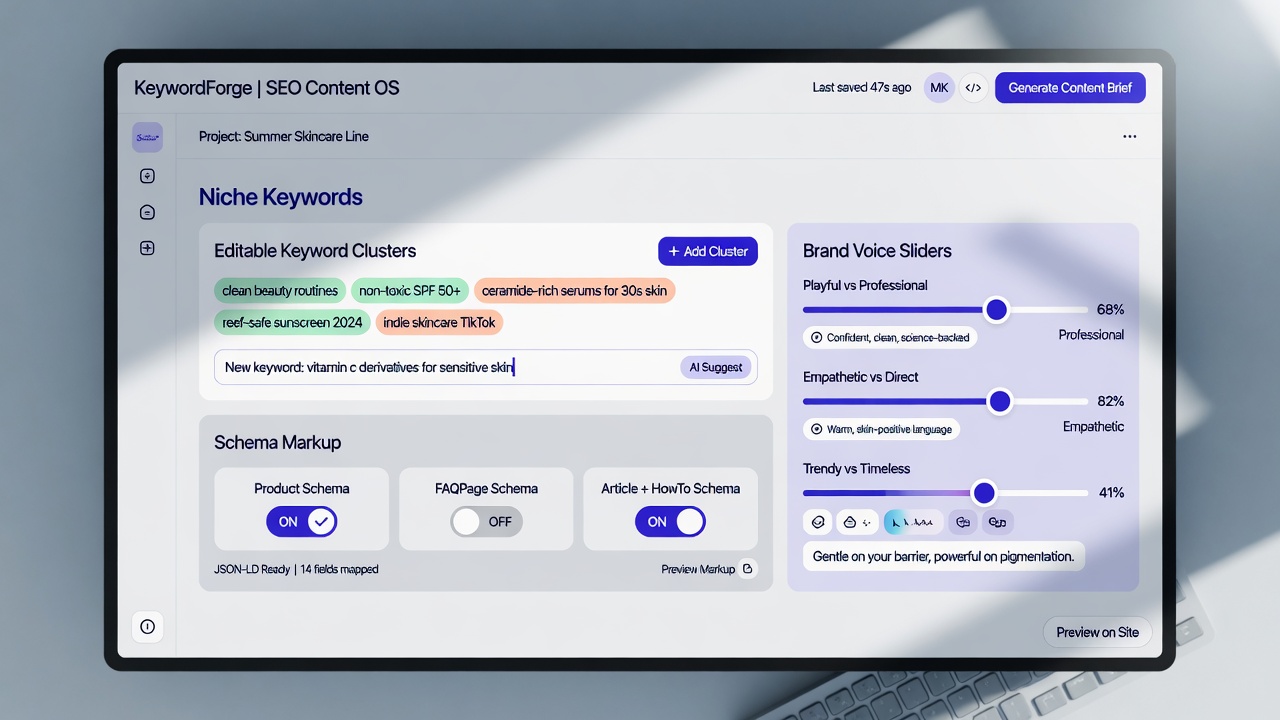Click the New keyword input field
1280x720 pixels.
[486, 367]
